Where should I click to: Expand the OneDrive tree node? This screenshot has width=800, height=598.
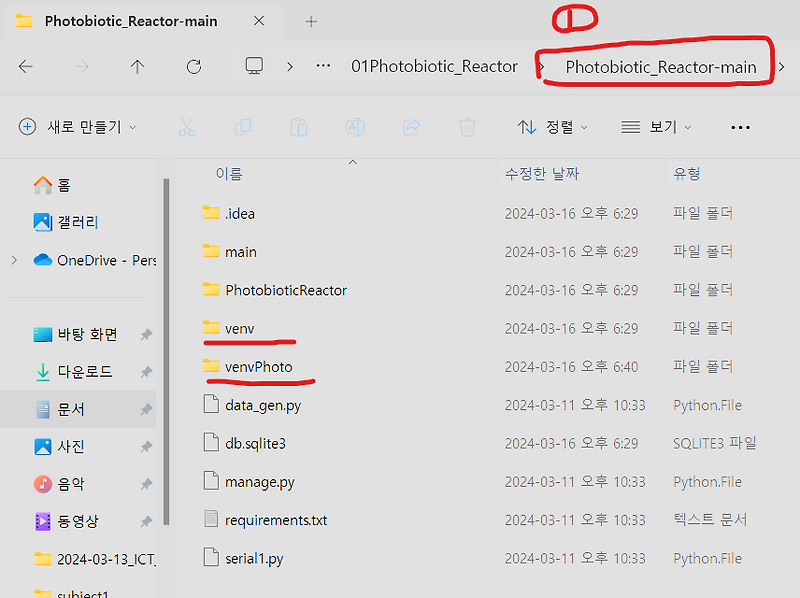coord(14,260)
